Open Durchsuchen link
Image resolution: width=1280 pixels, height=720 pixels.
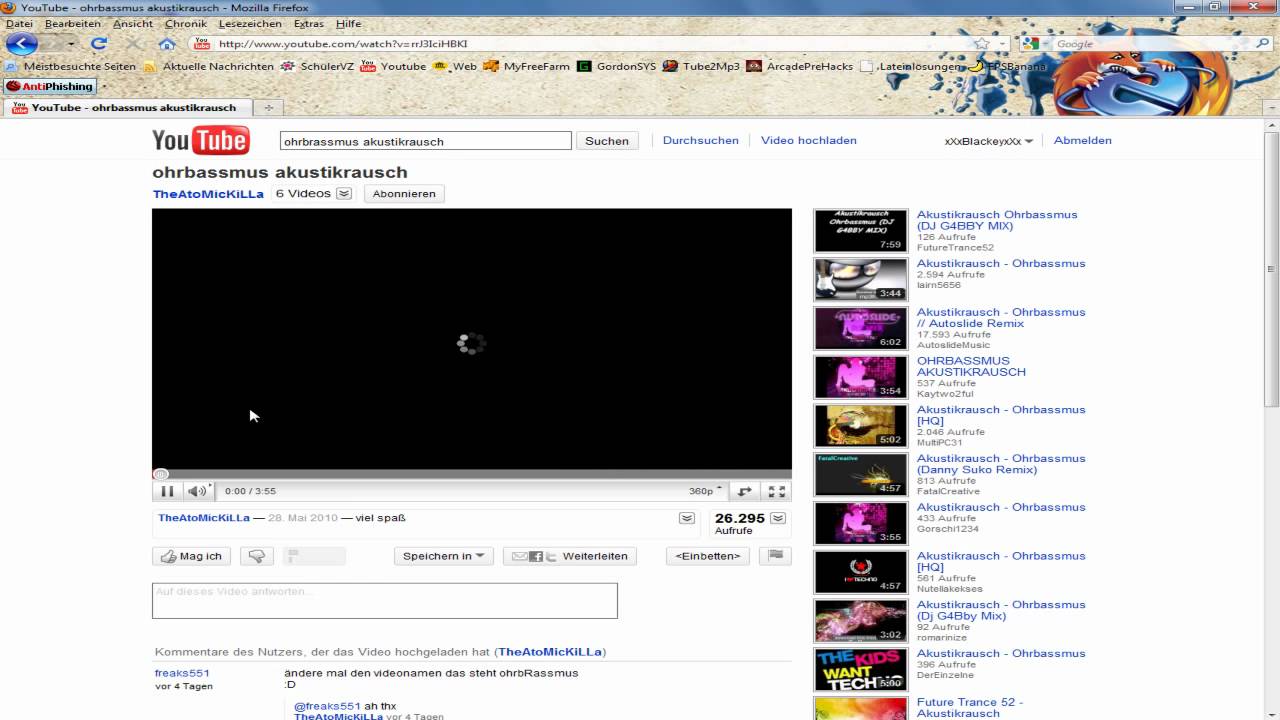[701, 140]
